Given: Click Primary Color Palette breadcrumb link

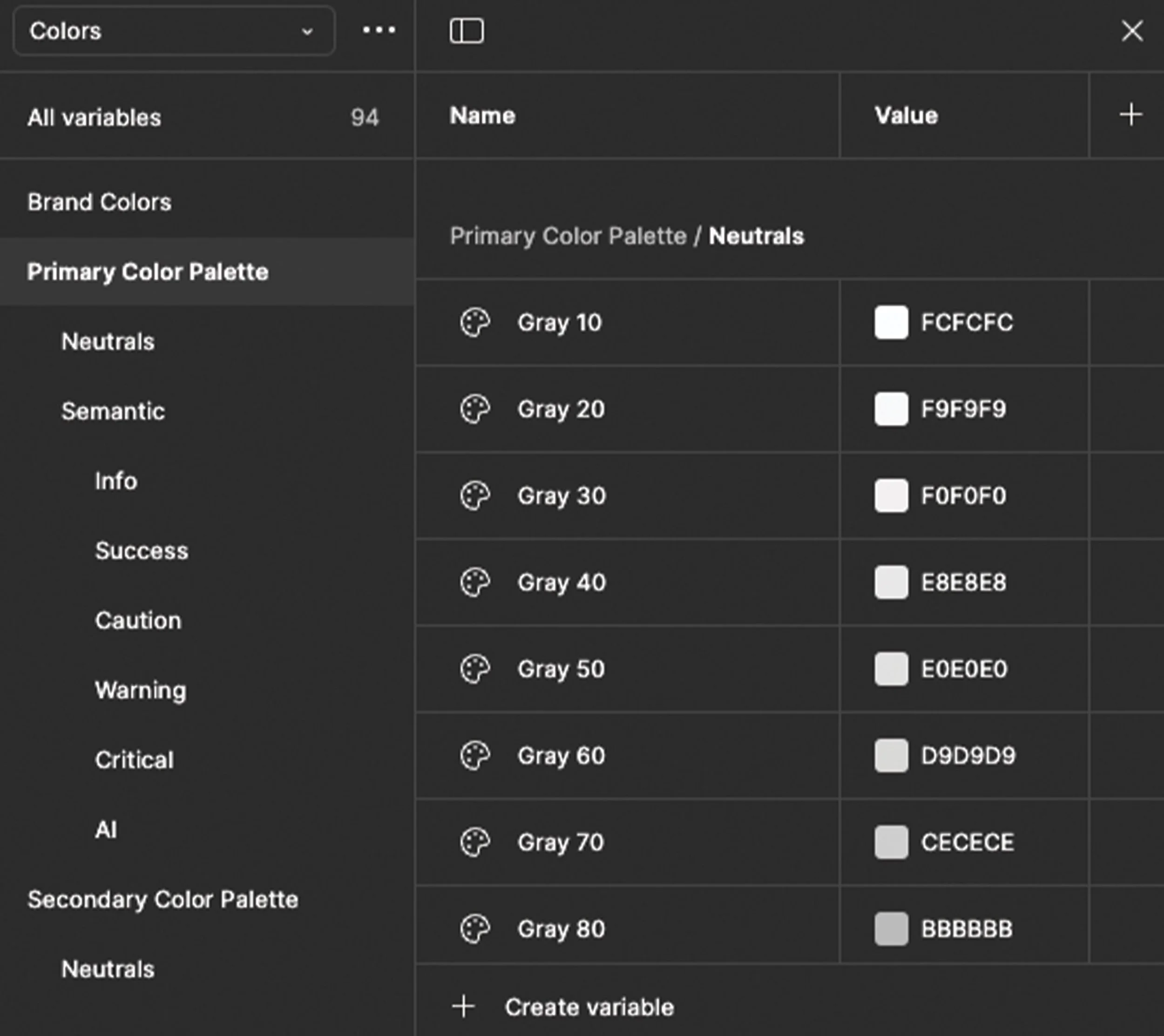Looking at the screenshot, I should tap(568, 236).
